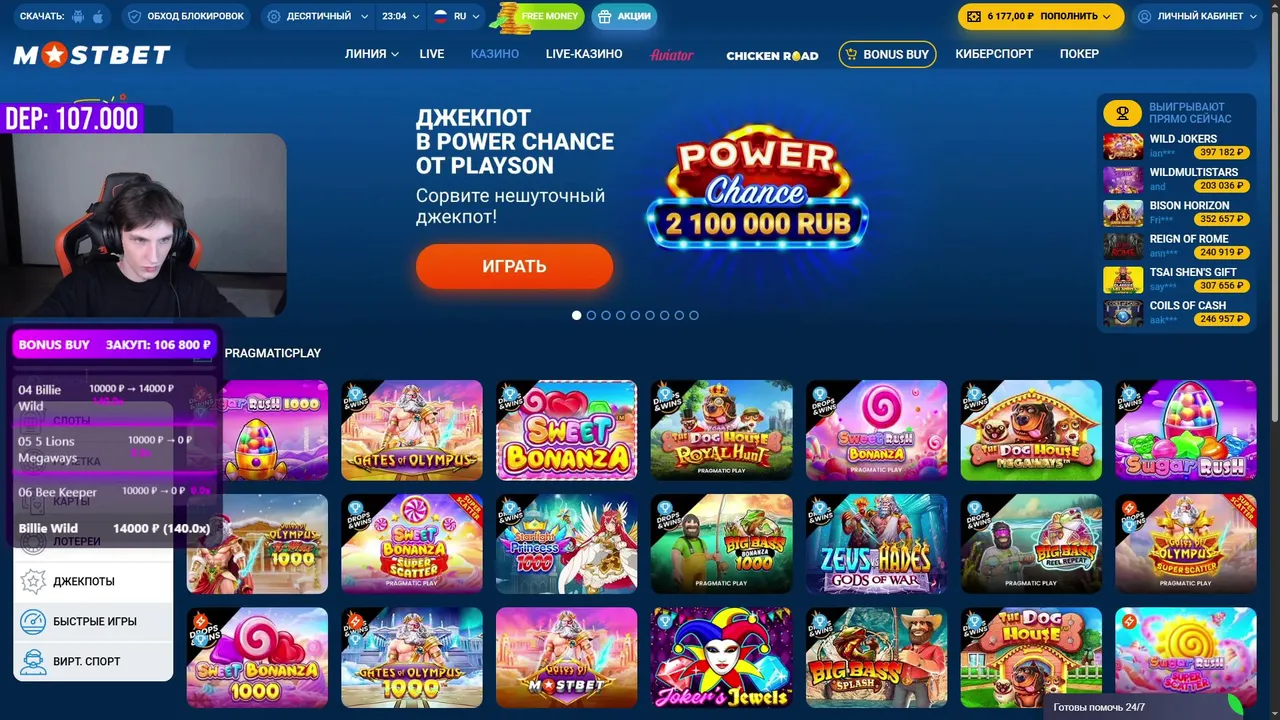1280x720 pixels.
Task: Open the Киберспорт menu item
Action: point(994,54)
